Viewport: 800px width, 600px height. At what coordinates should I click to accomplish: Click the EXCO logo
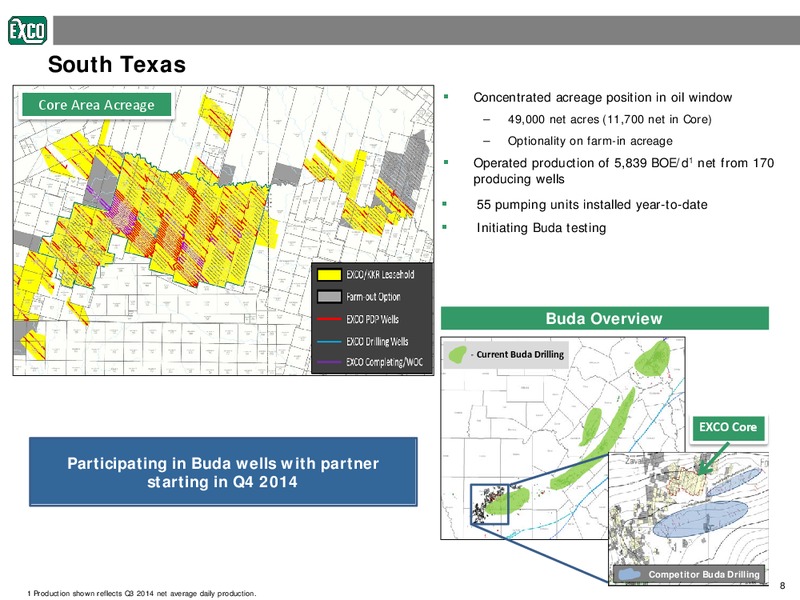(x=28, y=30)
